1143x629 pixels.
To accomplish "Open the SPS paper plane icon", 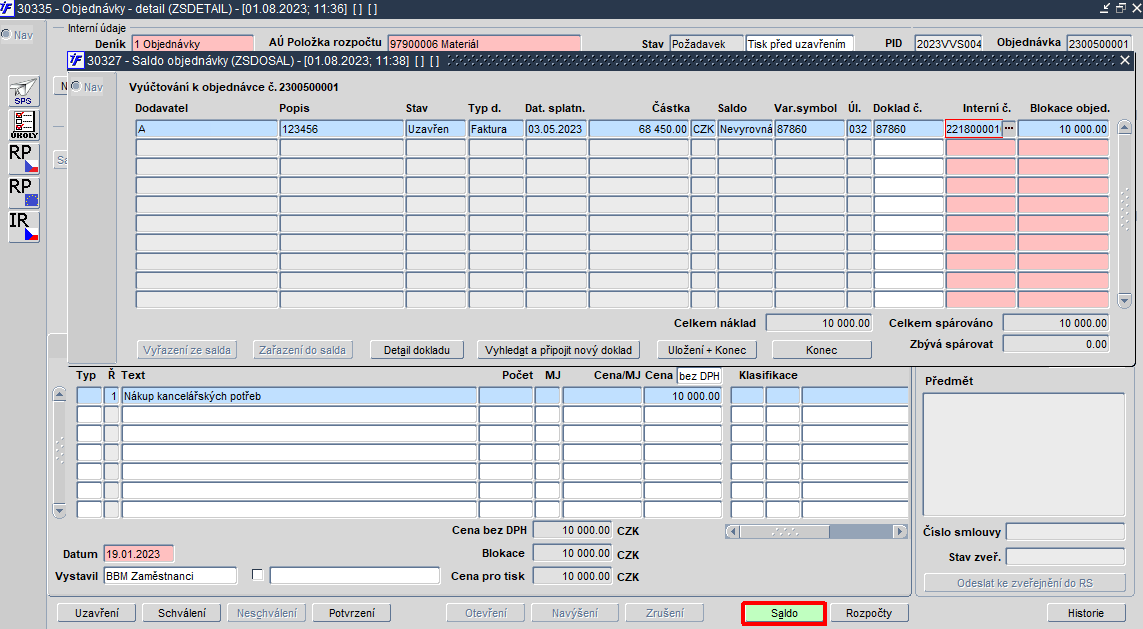I will [x=23, y=91].
